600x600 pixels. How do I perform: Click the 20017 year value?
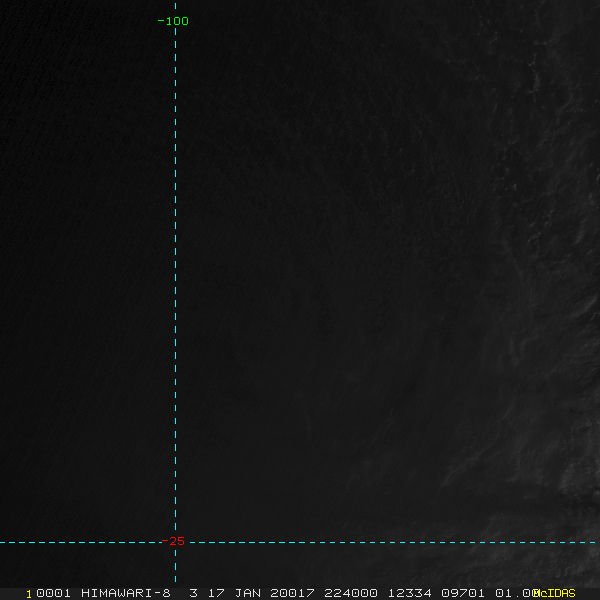293,593
